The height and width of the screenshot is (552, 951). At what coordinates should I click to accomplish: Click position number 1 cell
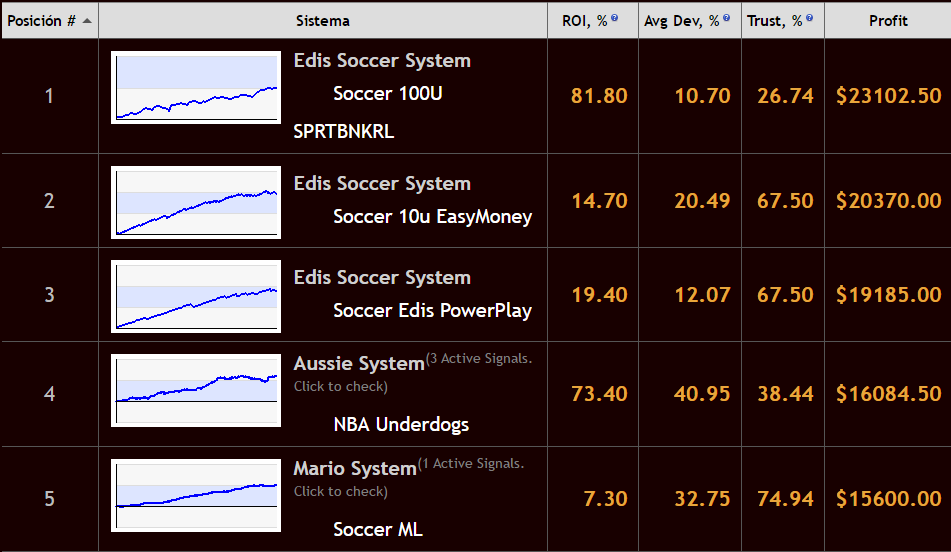50,96
